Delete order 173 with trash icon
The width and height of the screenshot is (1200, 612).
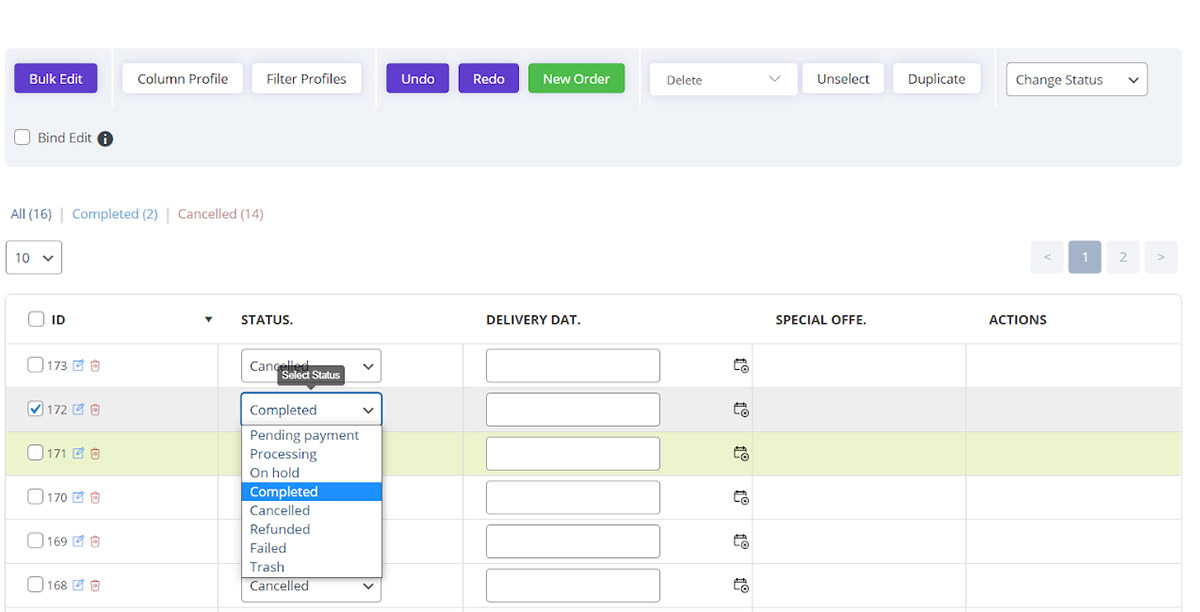pyautogui.click(x=95, y=366)
